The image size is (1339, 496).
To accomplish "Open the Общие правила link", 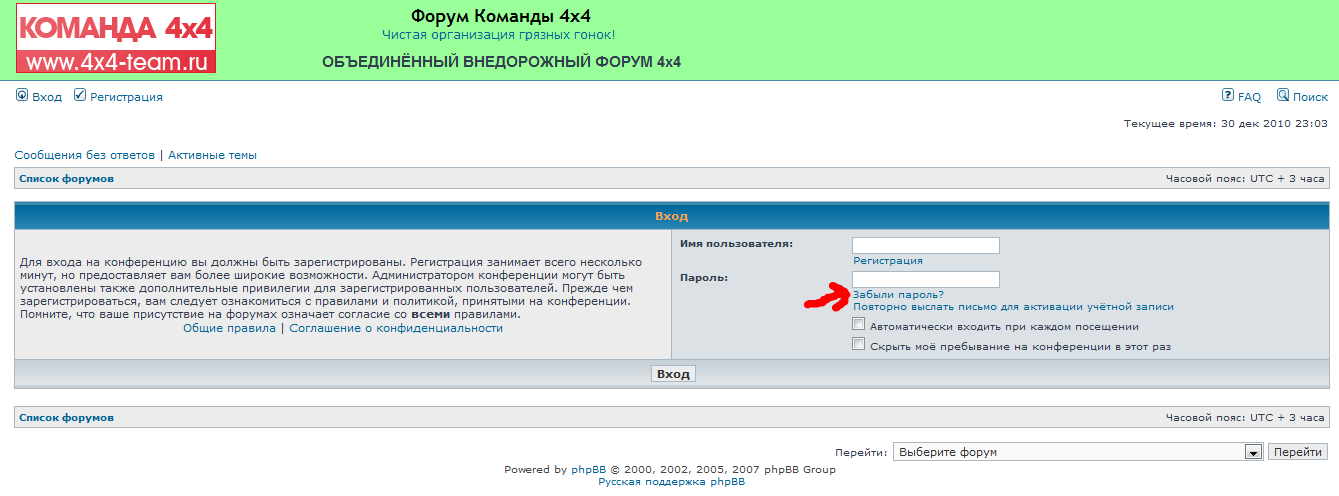I will click(229, 328).
